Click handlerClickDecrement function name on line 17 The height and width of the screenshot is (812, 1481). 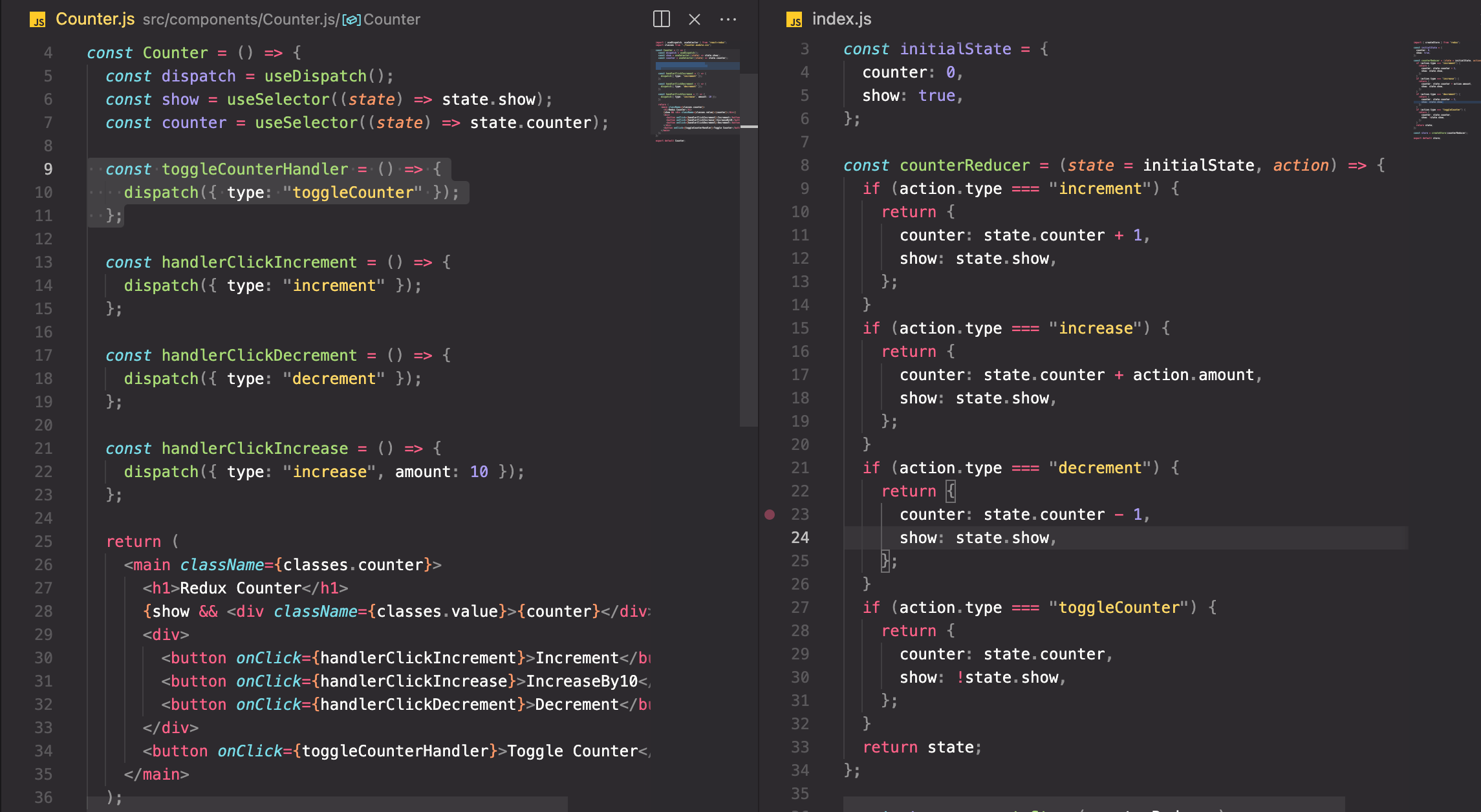coord(259,356)
